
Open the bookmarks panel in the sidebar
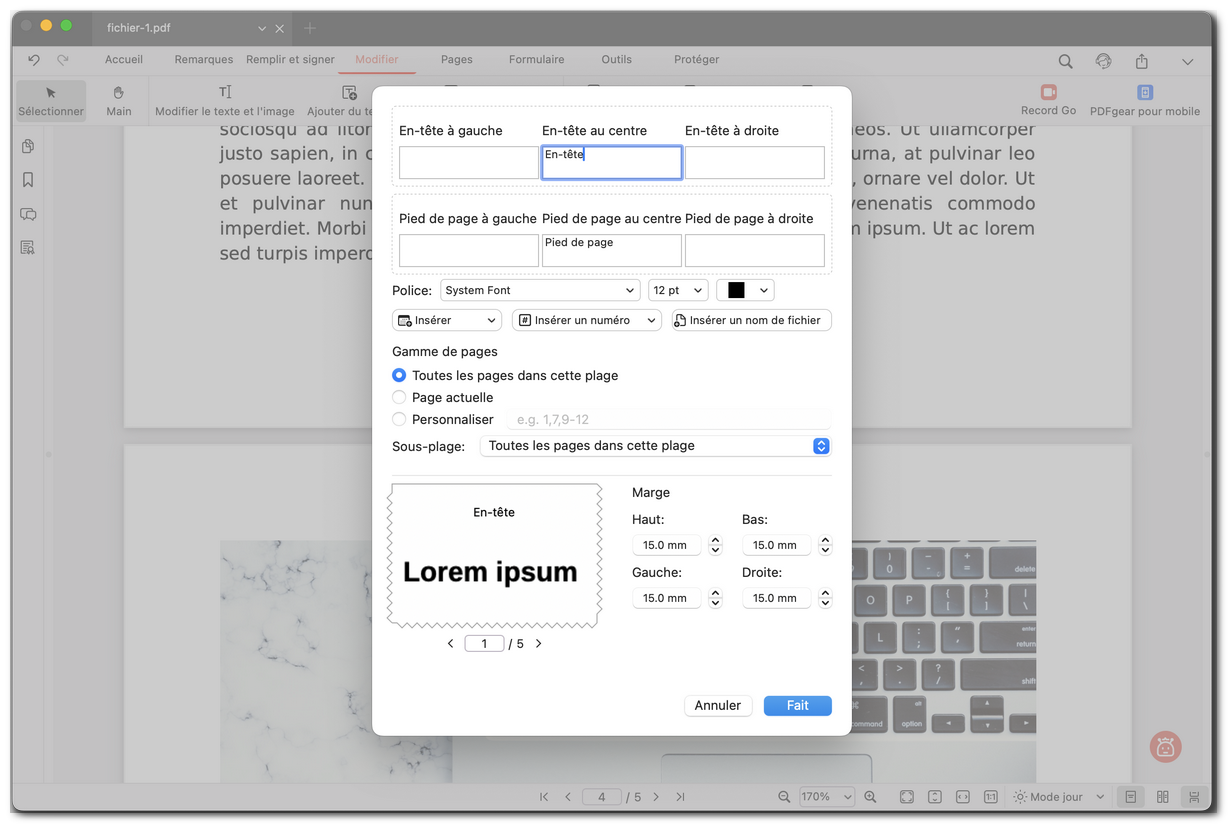[28, 180]
